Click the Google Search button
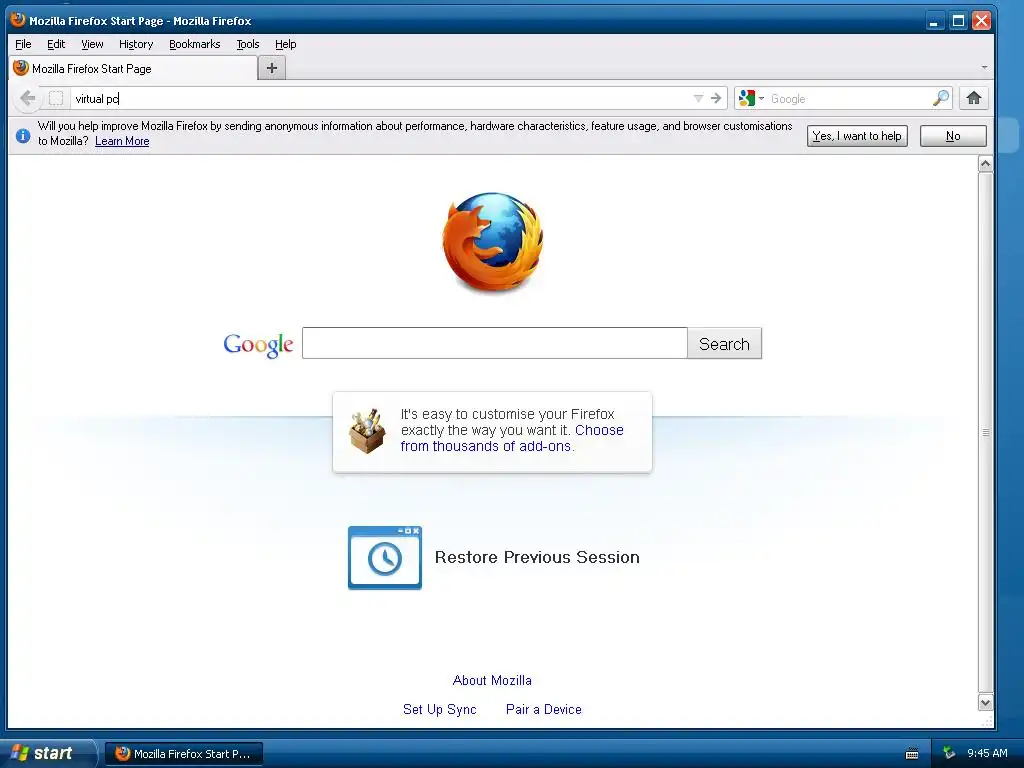 724,344
